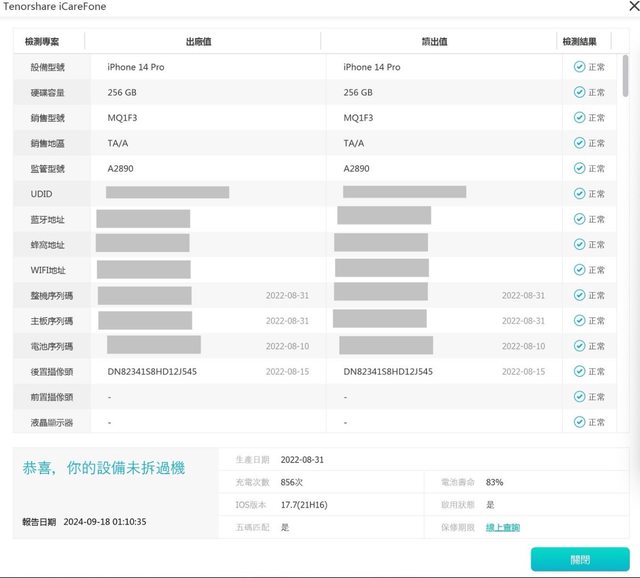Click the 硬碟容量 status checkmark icon
Screen dimensions: 640x578
(579, 92)
